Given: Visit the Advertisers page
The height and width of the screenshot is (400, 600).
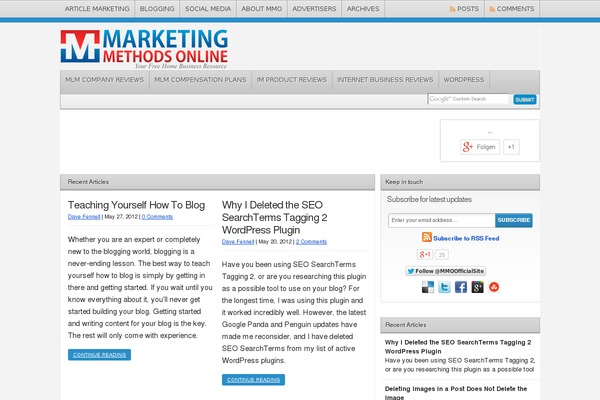Looking at the screenshot, I should click(314, 9).
